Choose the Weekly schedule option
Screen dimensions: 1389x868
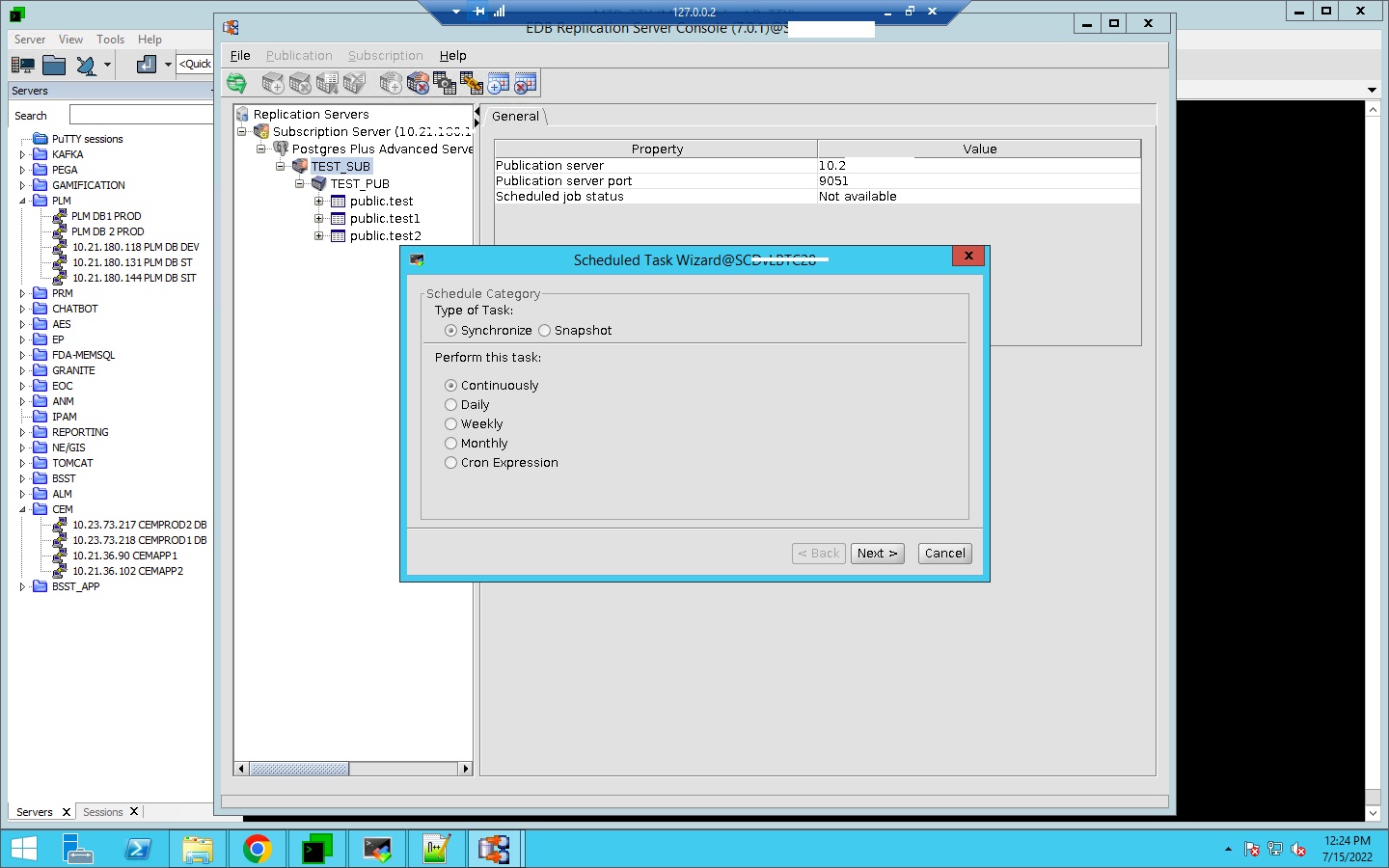coord(474,424)
